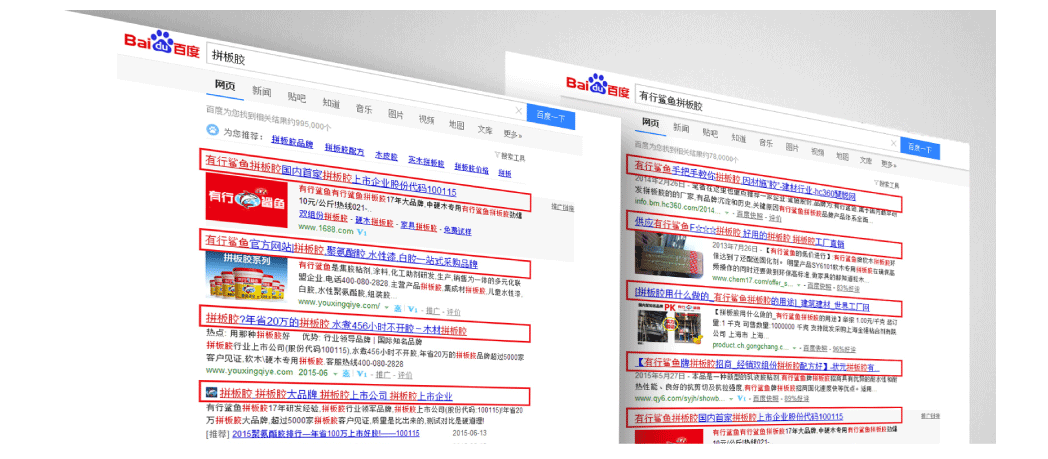Open result 【有行鲨鱼牌拼板胶招商
The image size is (1048, 459).
757,365
